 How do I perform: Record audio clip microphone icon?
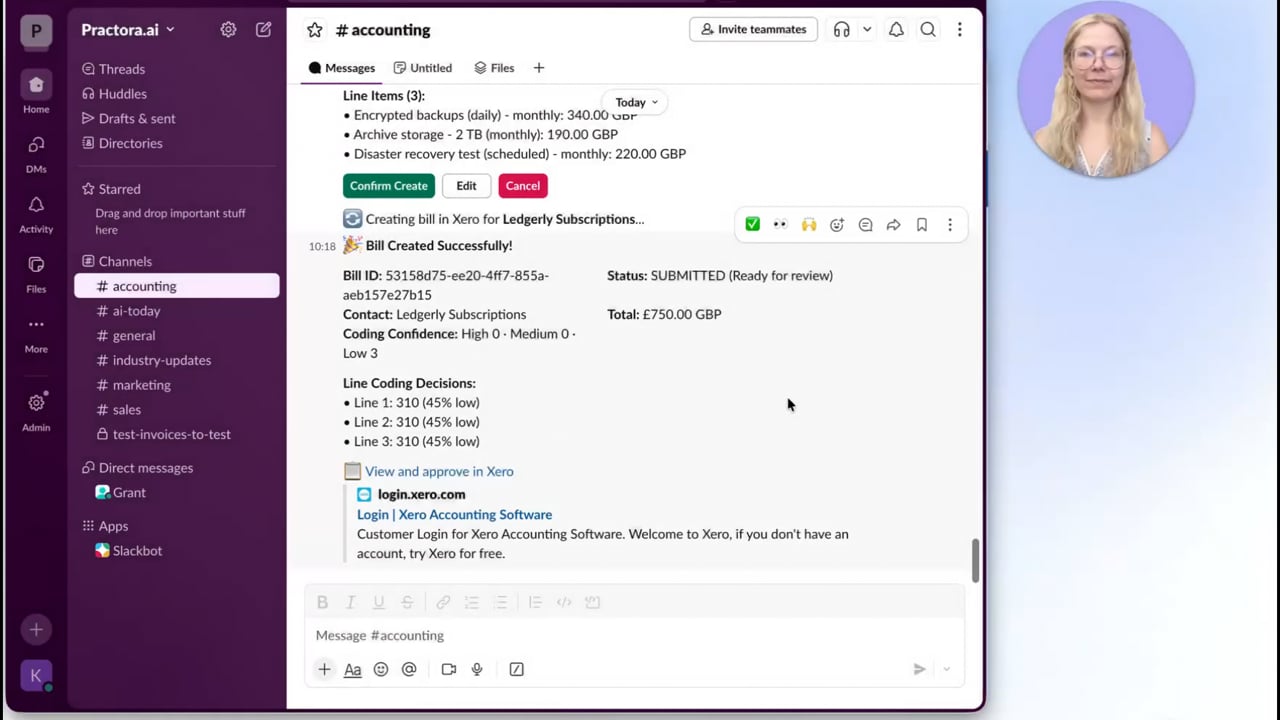pos(477,669)
